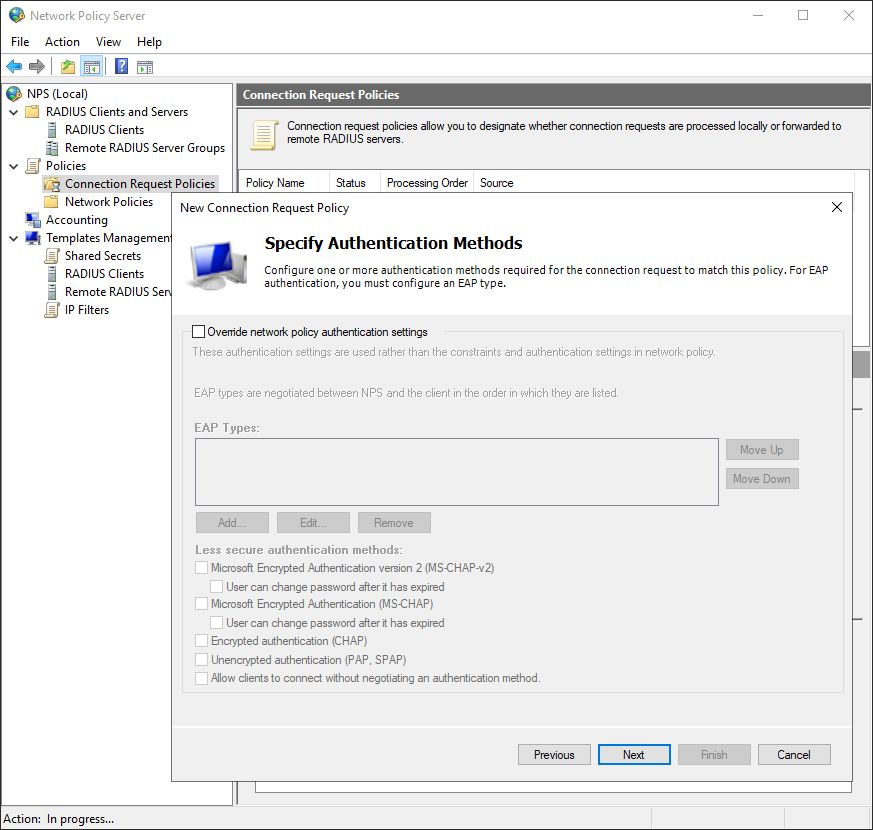Image resolution: width=873 pixels, height=830 pixels.
Task: Click the Network Policies folder icon
Action: point(51,202)
